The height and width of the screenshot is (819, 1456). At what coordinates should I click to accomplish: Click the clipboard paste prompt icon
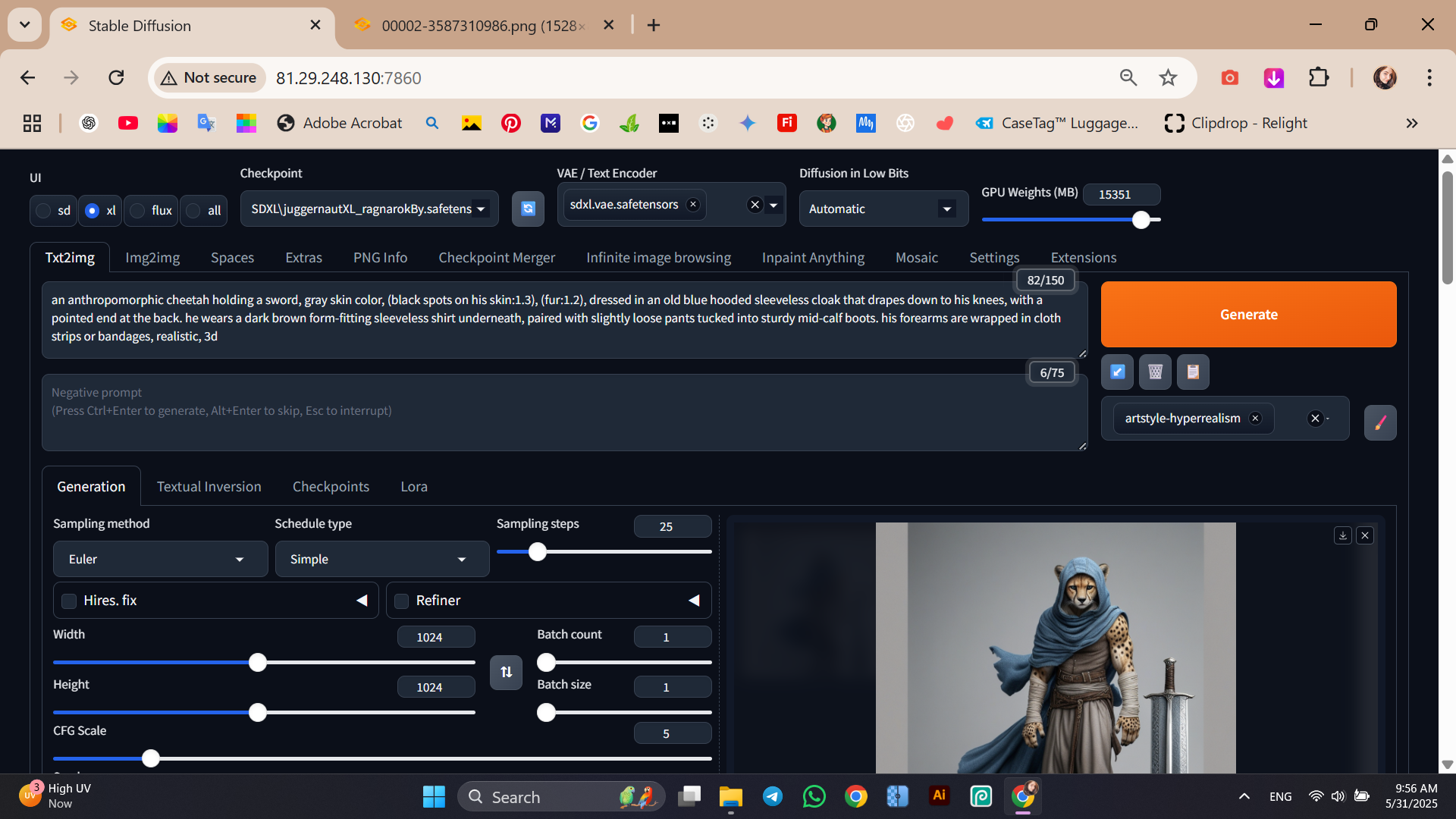coord(1193,372)
